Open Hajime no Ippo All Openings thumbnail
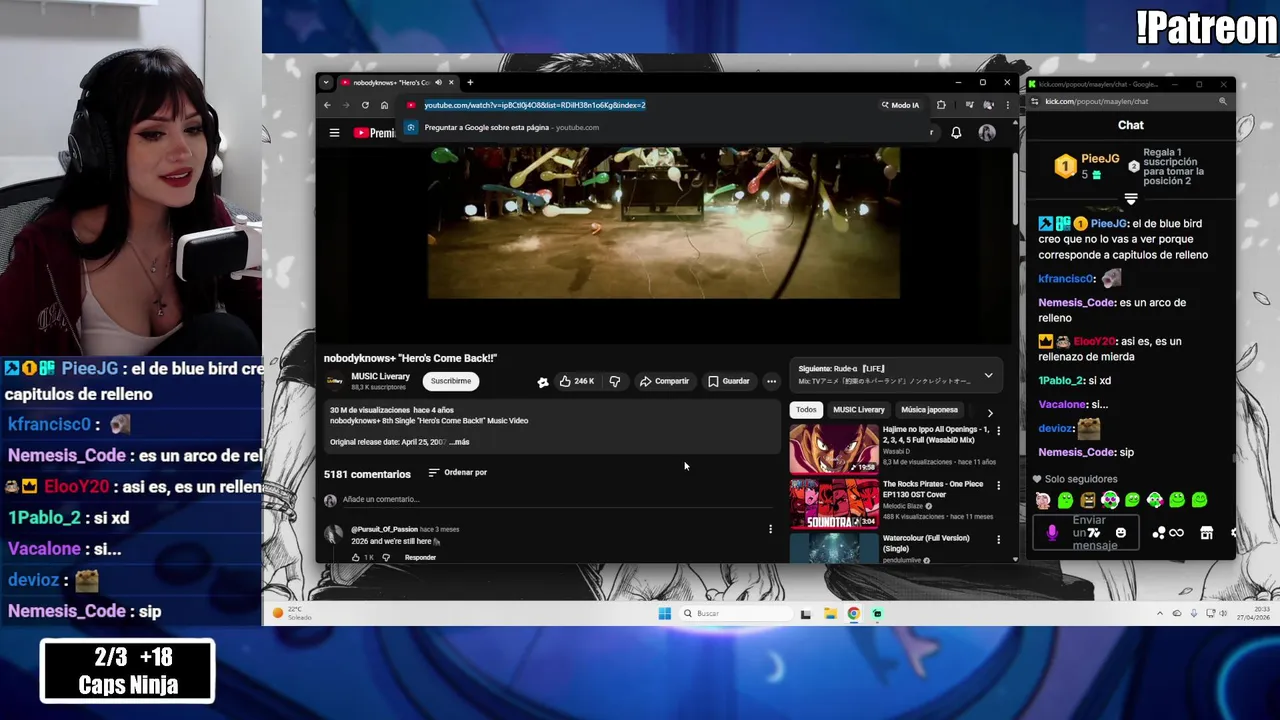 834,448
